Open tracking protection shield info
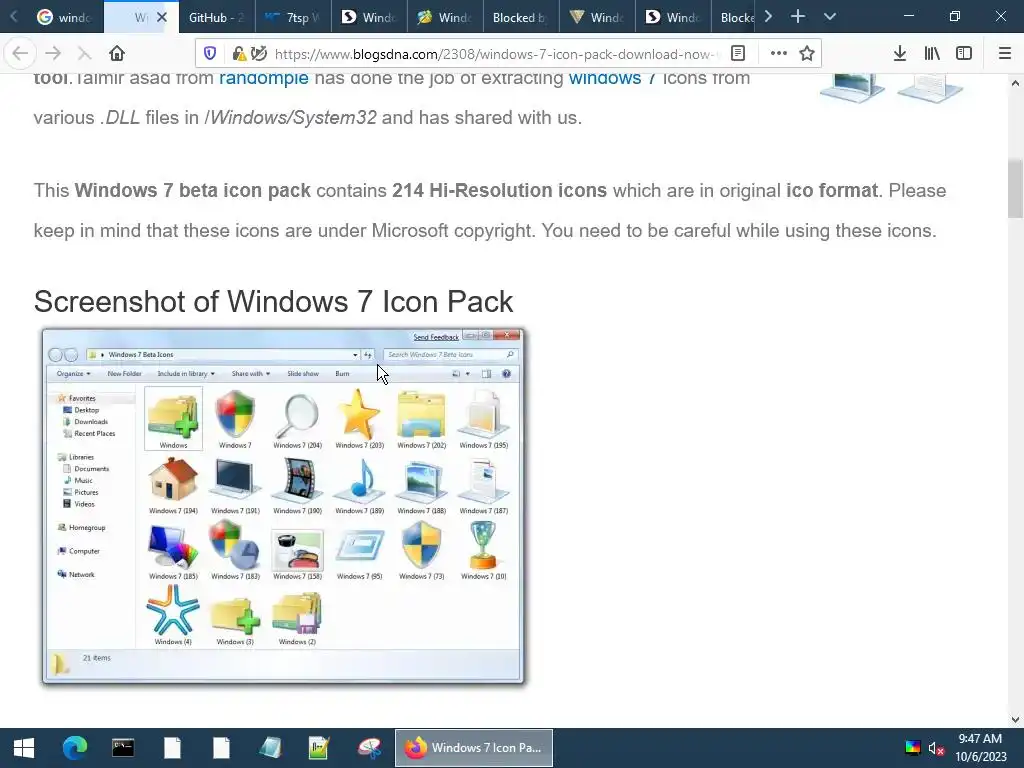The image size is (1024, 768). pos(210,54)
